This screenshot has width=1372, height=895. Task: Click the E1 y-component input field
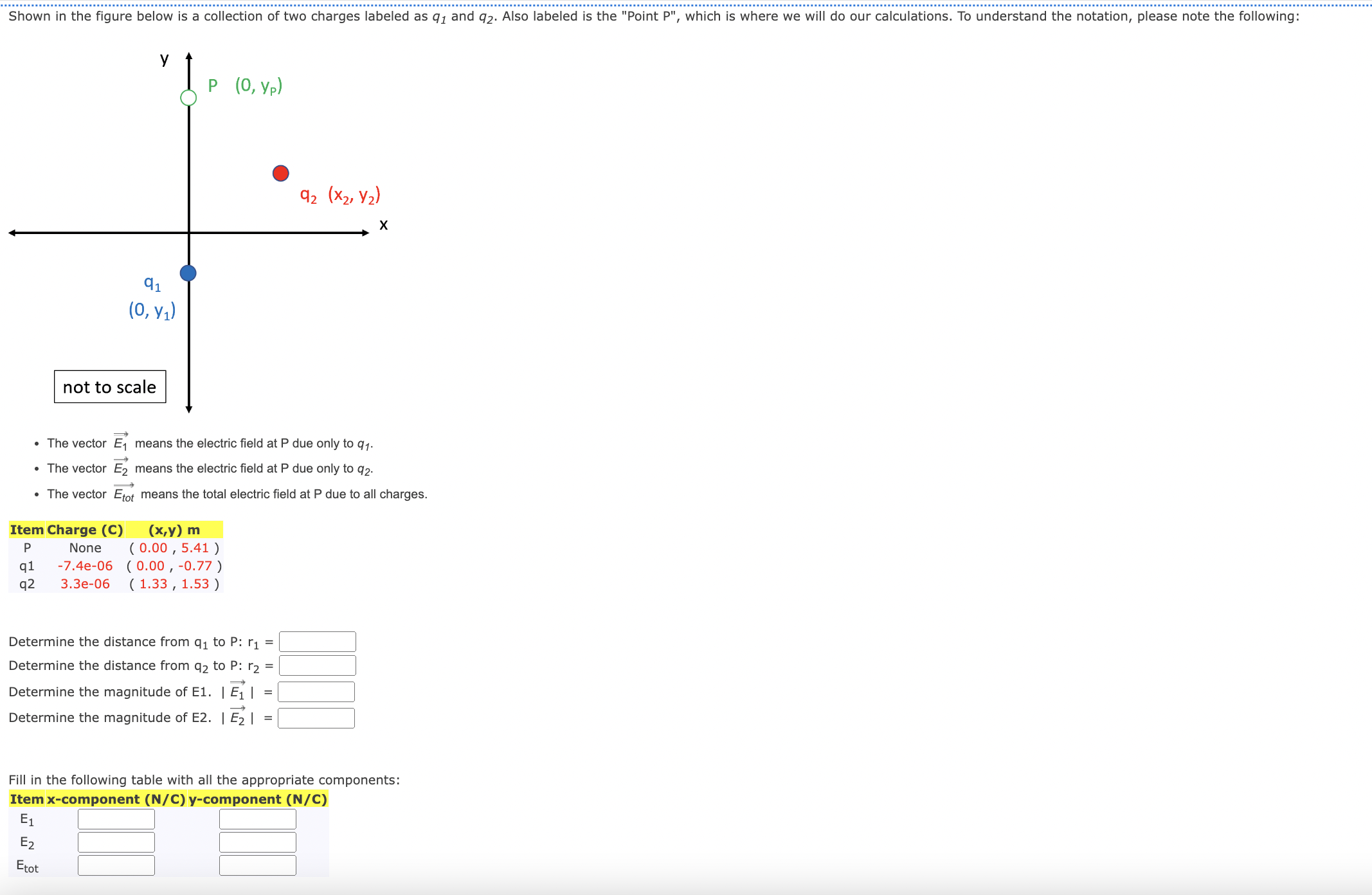point(257,819)
